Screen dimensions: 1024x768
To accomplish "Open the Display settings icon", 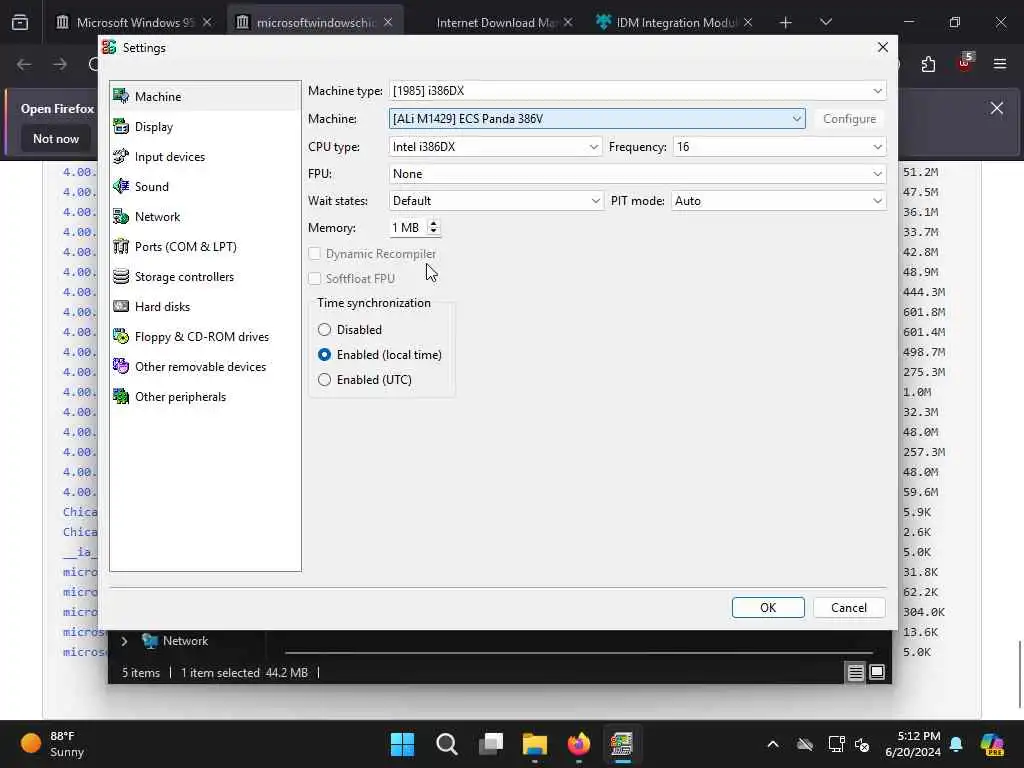I will pyautogui.click(x=121, y=126).
